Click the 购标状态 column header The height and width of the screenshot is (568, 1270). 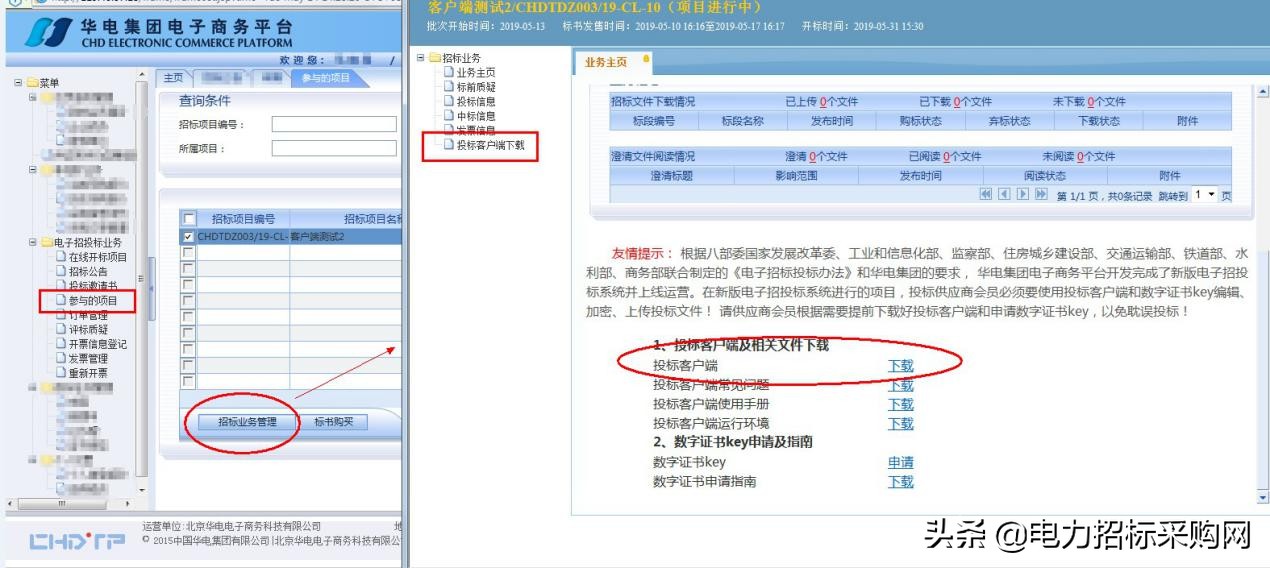tap(920, 121)
